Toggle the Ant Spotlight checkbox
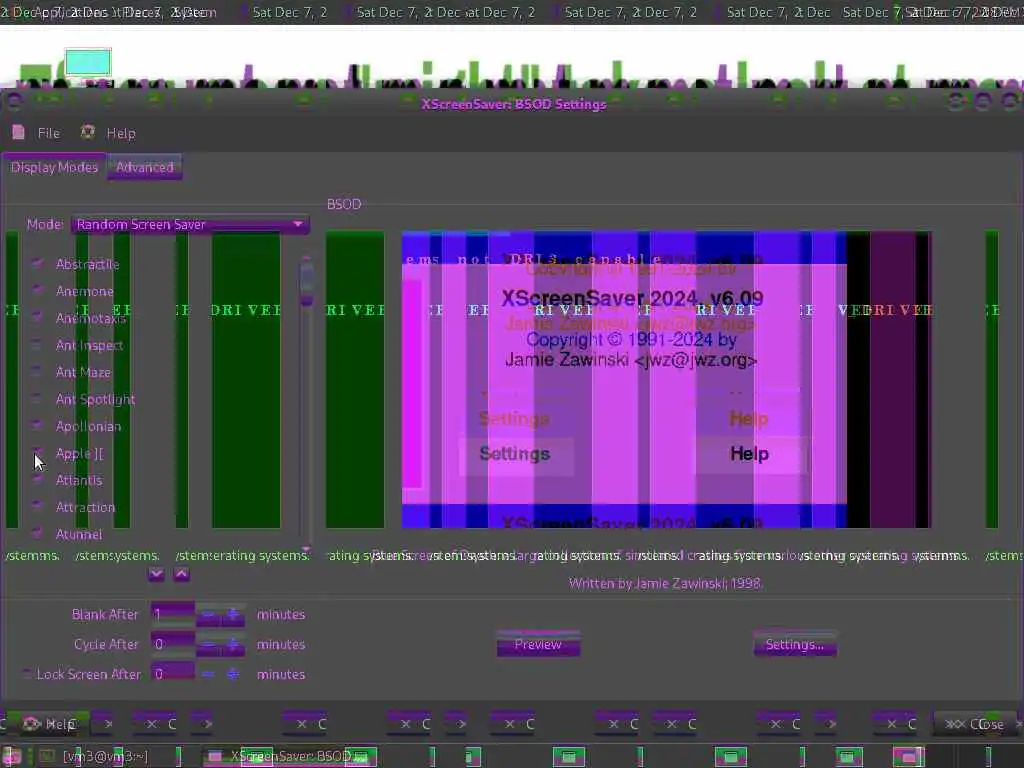1024x768 pixels. (37, 398)
